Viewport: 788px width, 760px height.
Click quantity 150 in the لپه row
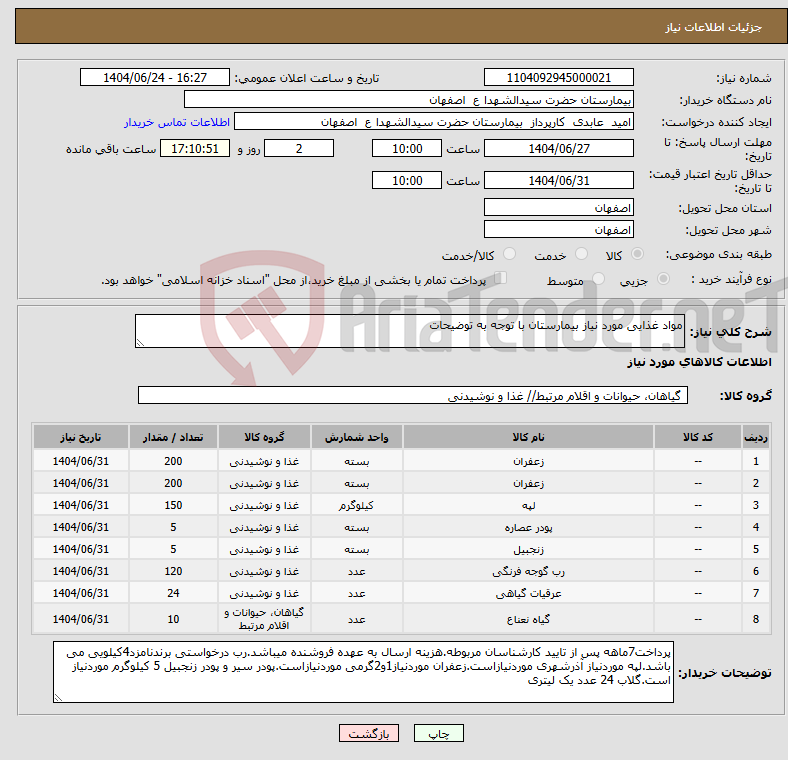173,505
